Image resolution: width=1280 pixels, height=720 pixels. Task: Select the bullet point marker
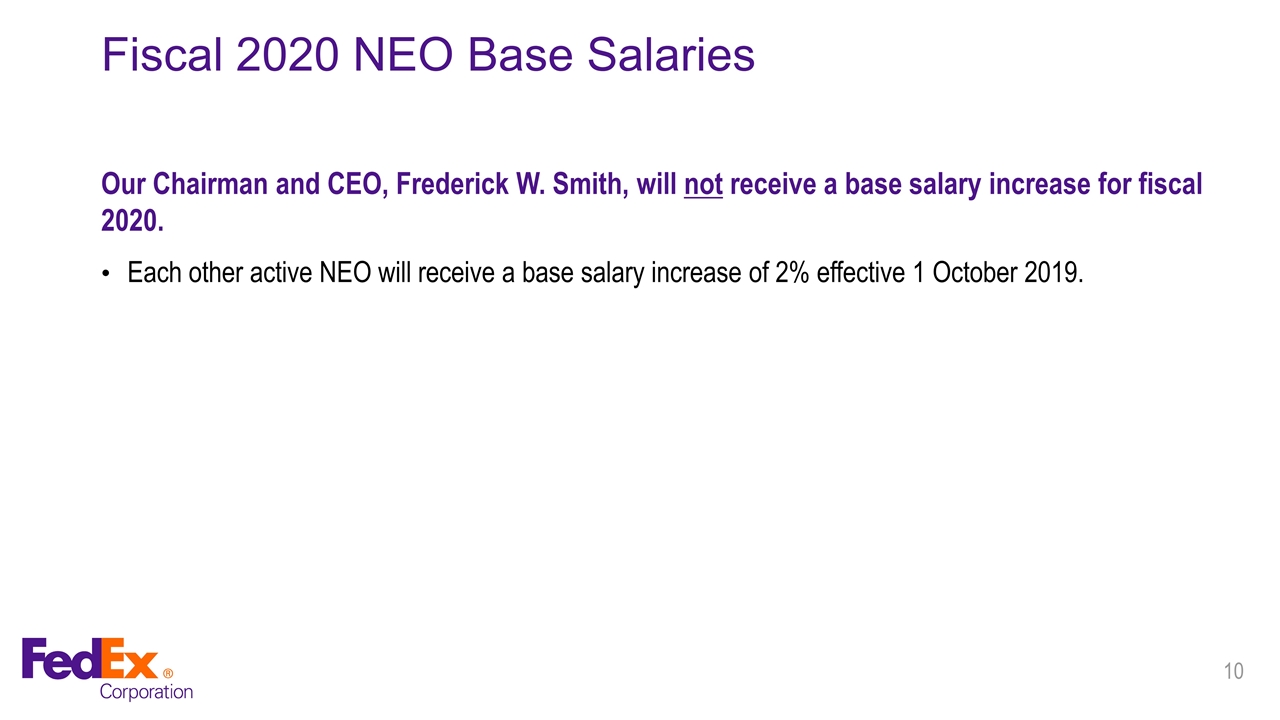click(107, 274)
